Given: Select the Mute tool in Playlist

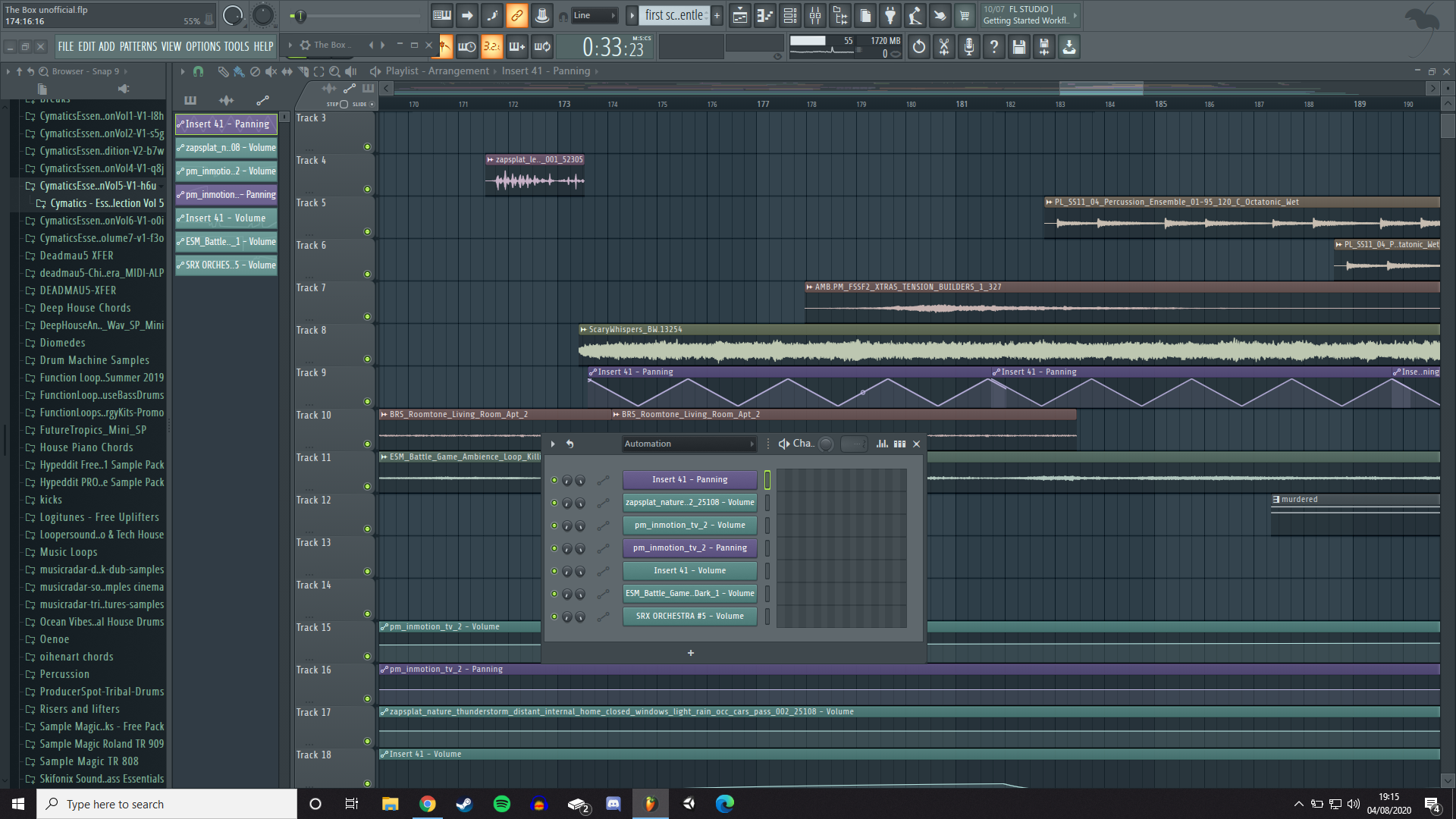Looking at the screenshot, I should pyautogui.click(x=271, y=71).
